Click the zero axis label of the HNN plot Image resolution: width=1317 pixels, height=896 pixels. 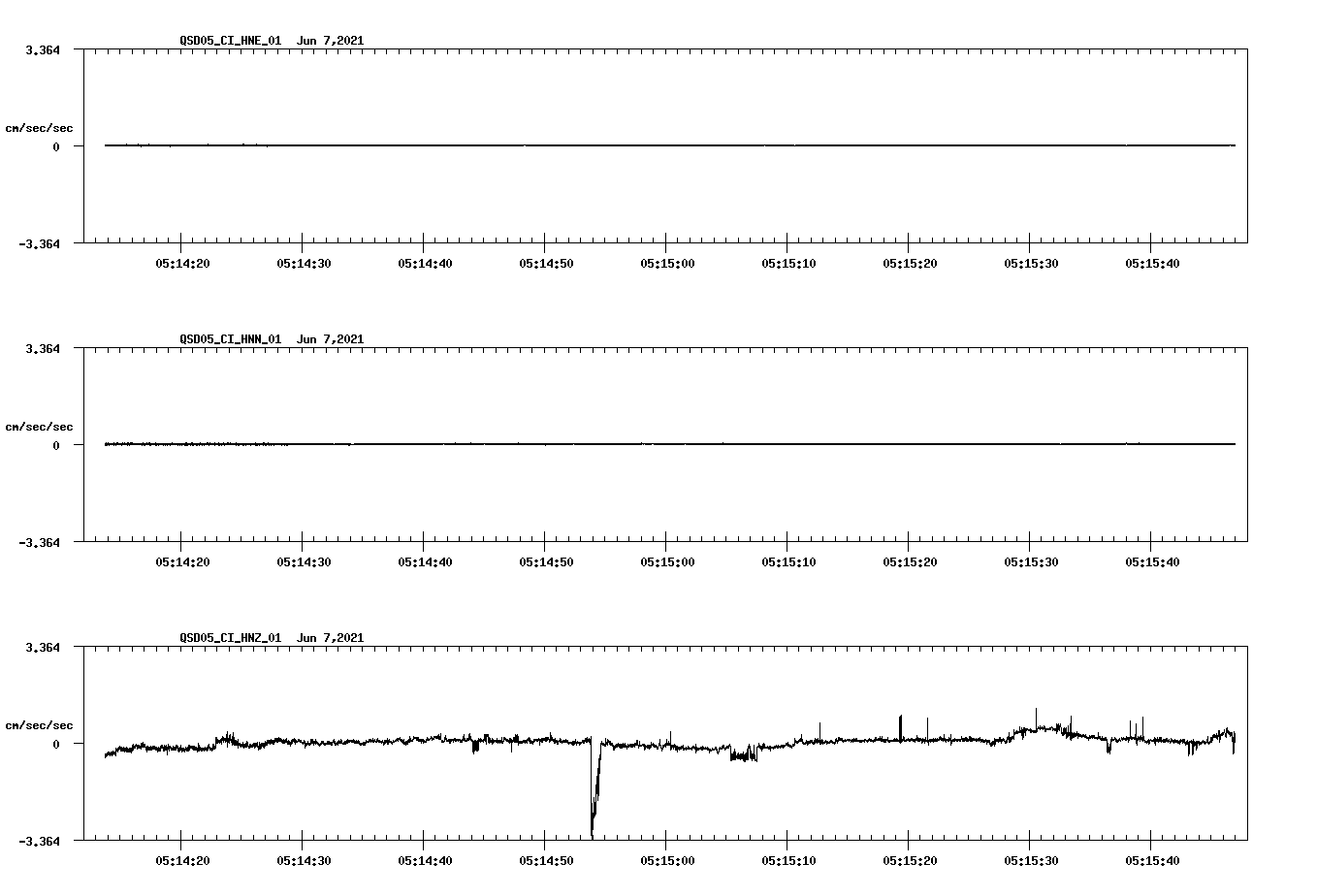[56, 446]
